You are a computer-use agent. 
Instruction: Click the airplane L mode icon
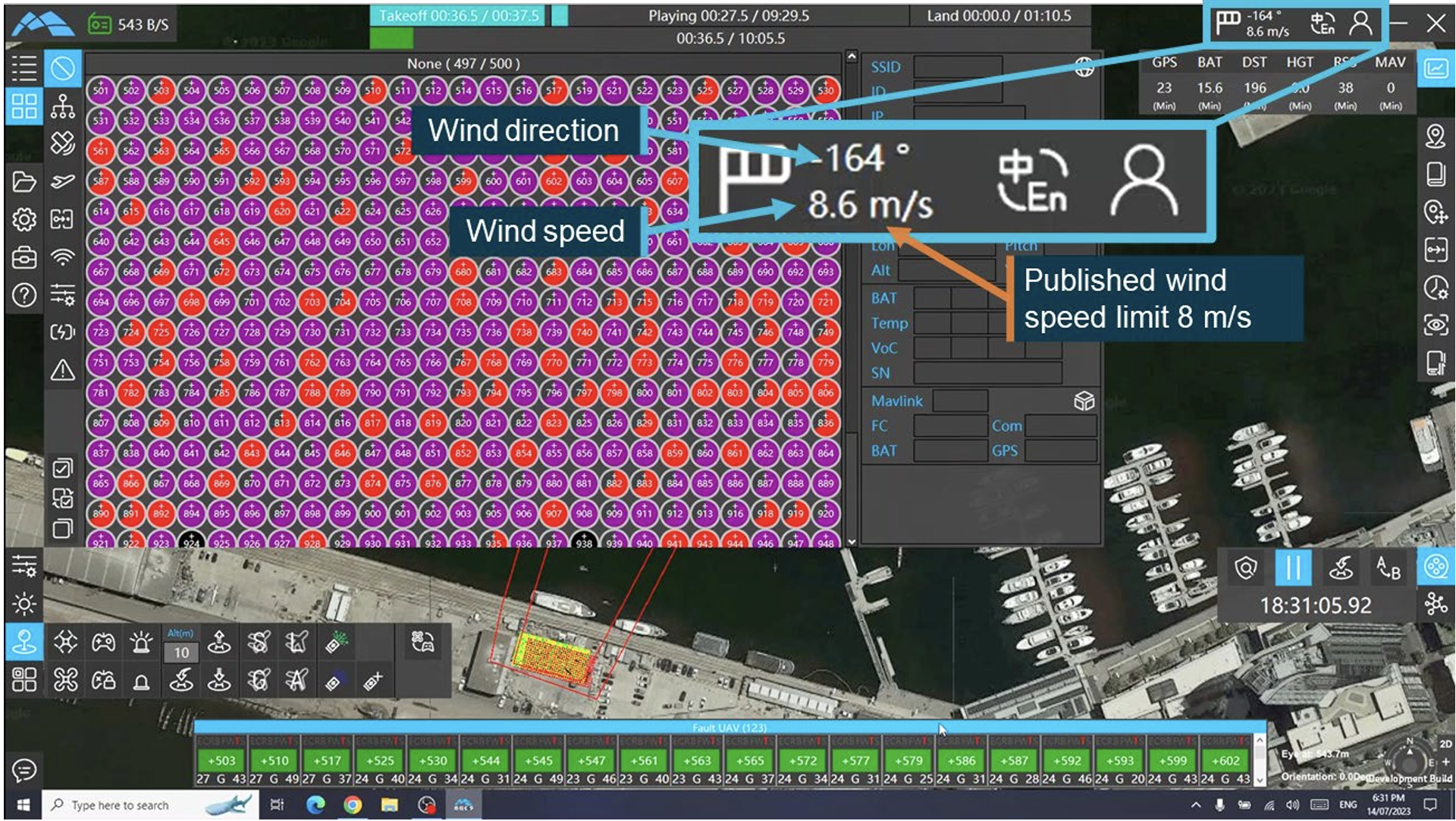point(297,643)
